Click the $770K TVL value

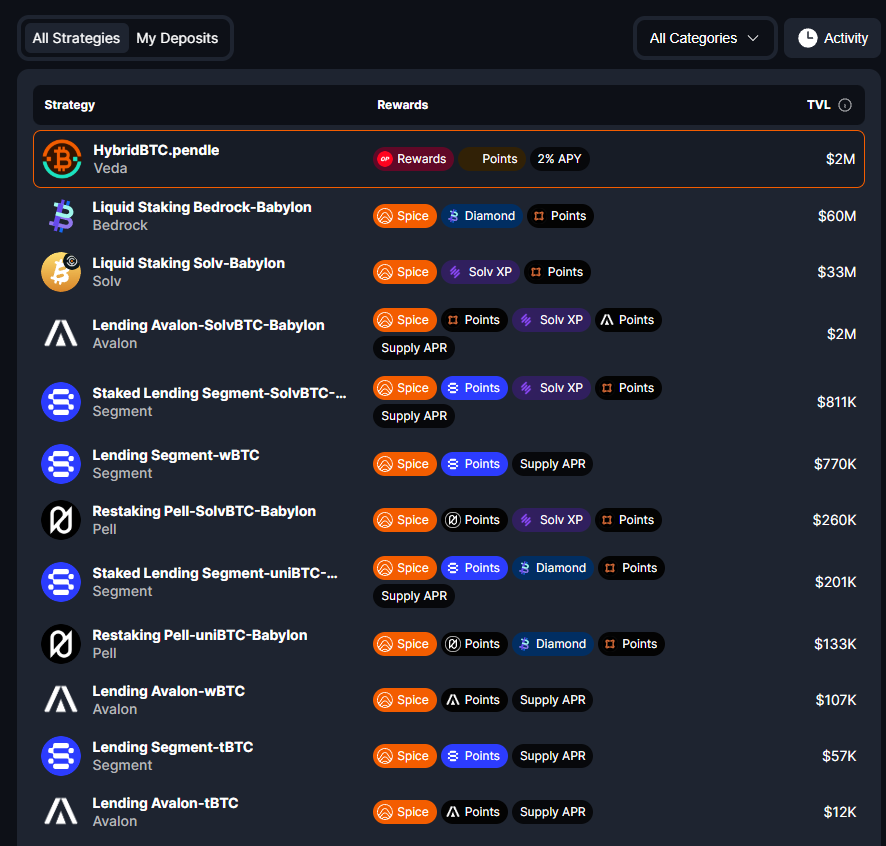[x=835, y=464]
